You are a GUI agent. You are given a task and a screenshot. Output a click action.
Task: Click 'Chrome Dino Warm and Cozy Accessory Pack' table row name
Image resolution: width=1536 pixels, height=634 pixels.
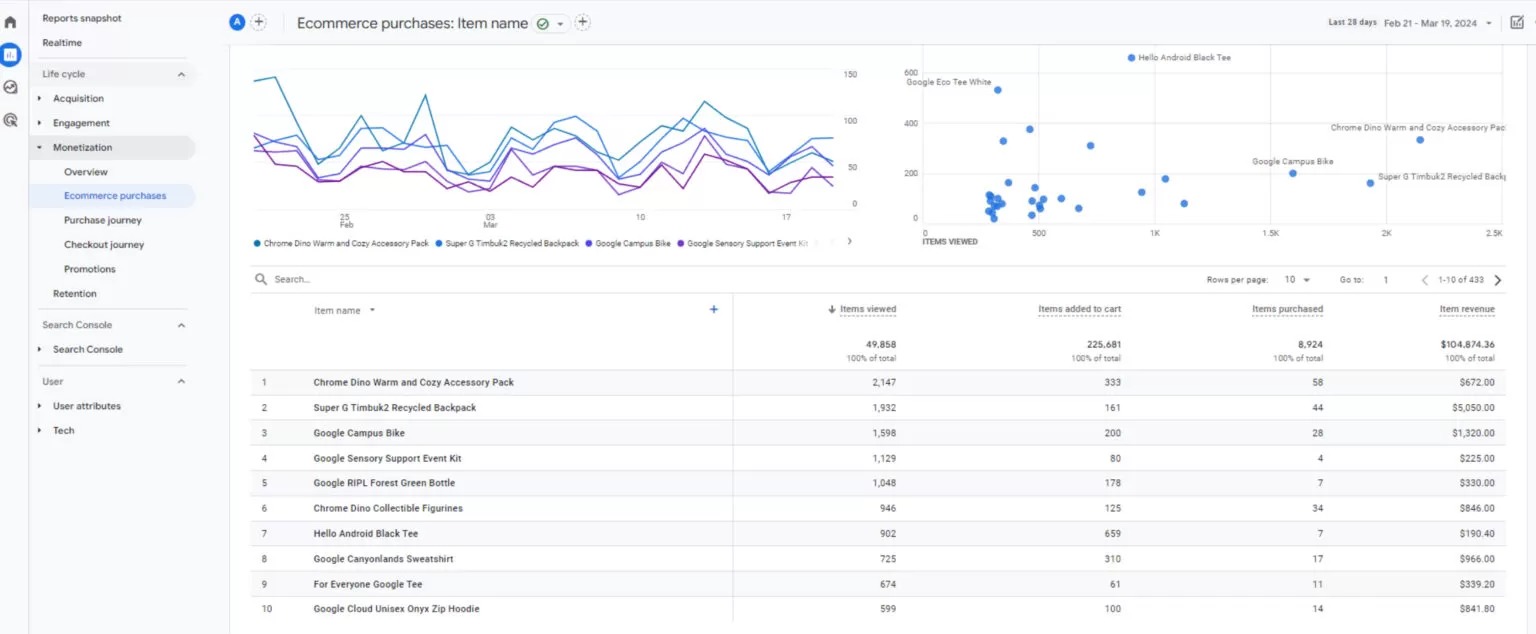(413, 383)
